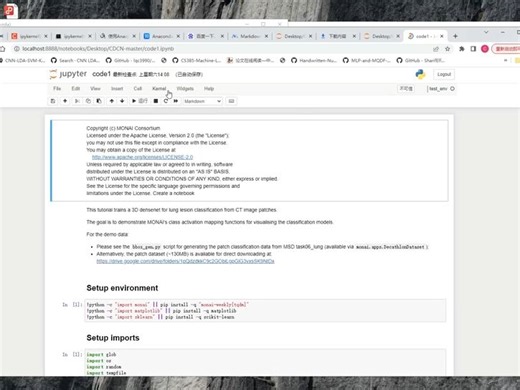The height and width of the screenshot is (390, 520).
Task: Toggle the browser side panel icon
Action: pyautogui.click(x=473, y=49)
